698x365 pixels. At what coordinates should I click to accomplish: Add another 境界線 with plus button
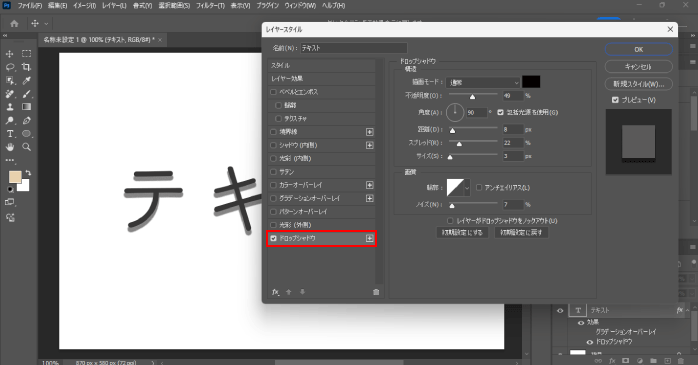click(x=369, y=132)
